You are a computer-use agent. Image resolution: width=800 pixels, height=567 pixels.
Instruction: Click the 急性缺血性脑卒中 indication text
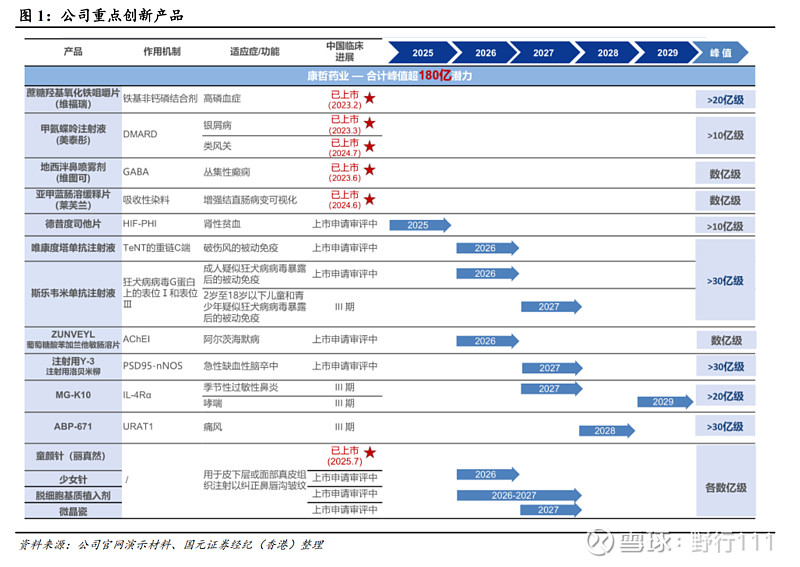tap(241, 366)
